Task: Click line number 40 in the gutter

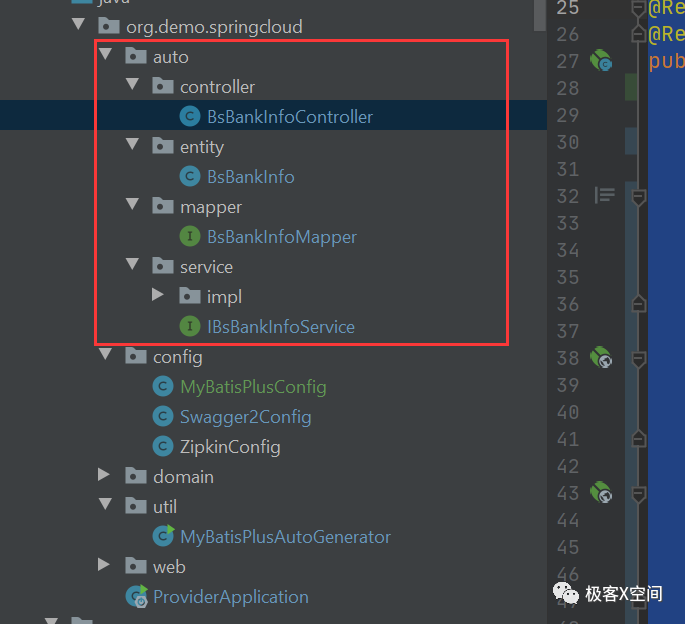Action: (x=567, y=413)
